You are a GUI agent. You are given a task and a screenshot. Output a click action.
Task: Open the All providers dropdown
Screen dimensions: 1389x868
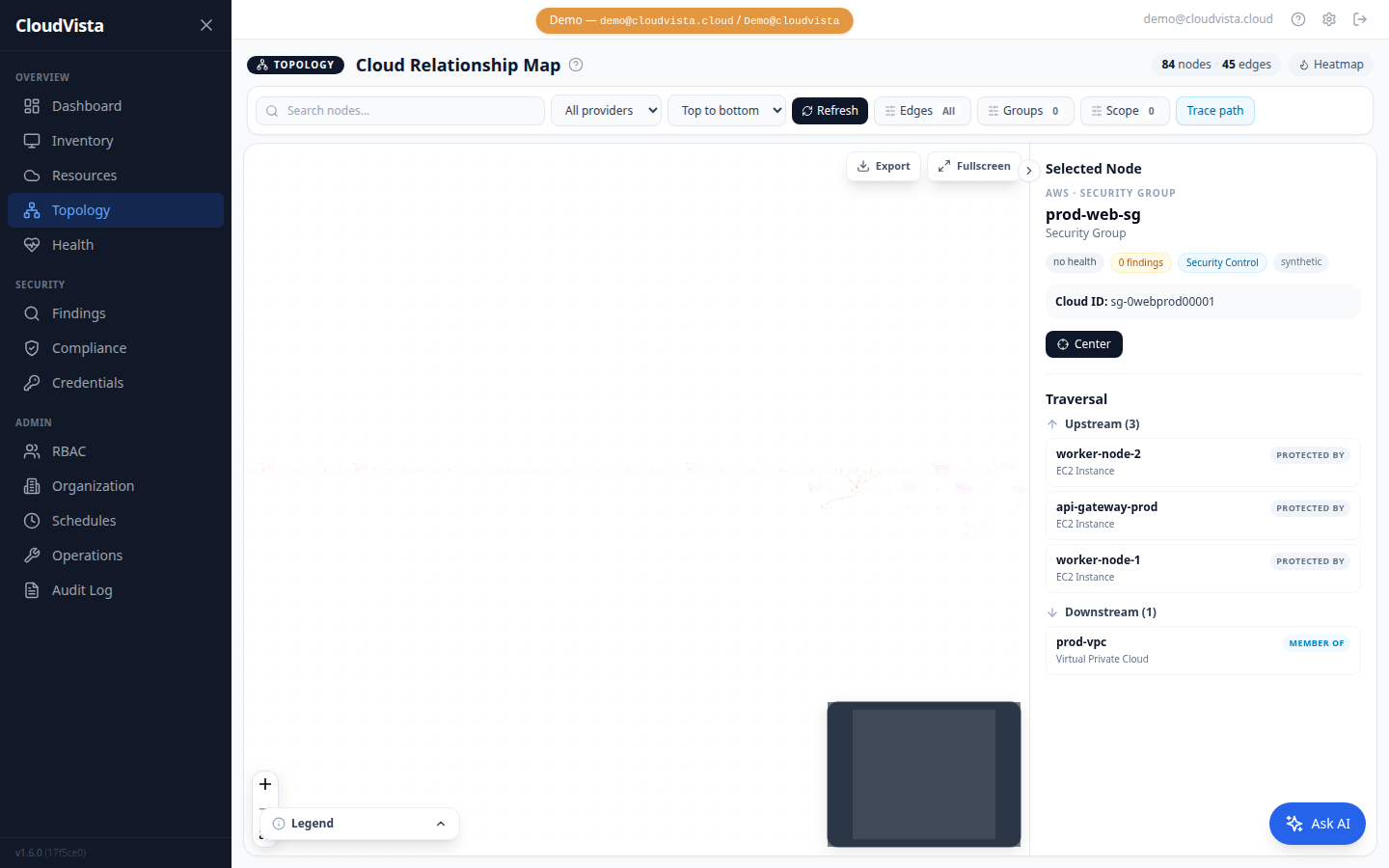coord(606,110)
